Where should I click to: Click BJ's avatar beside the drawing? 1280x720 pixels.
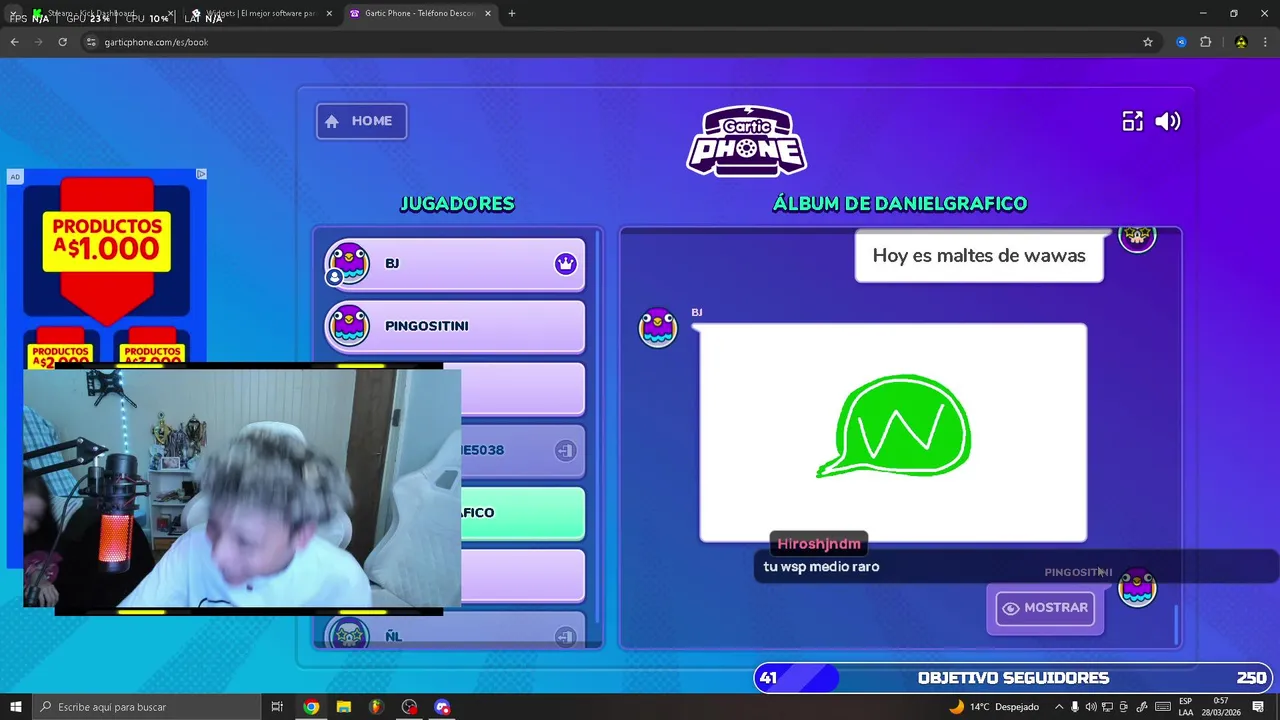[658, 328]
